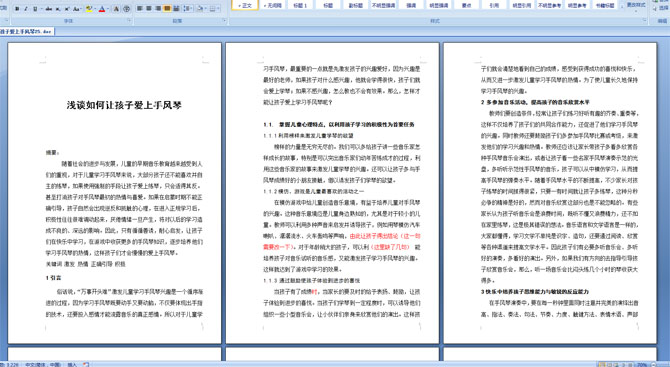
Task: Align paragraph text to the left
Action: (x=140, y=9)
